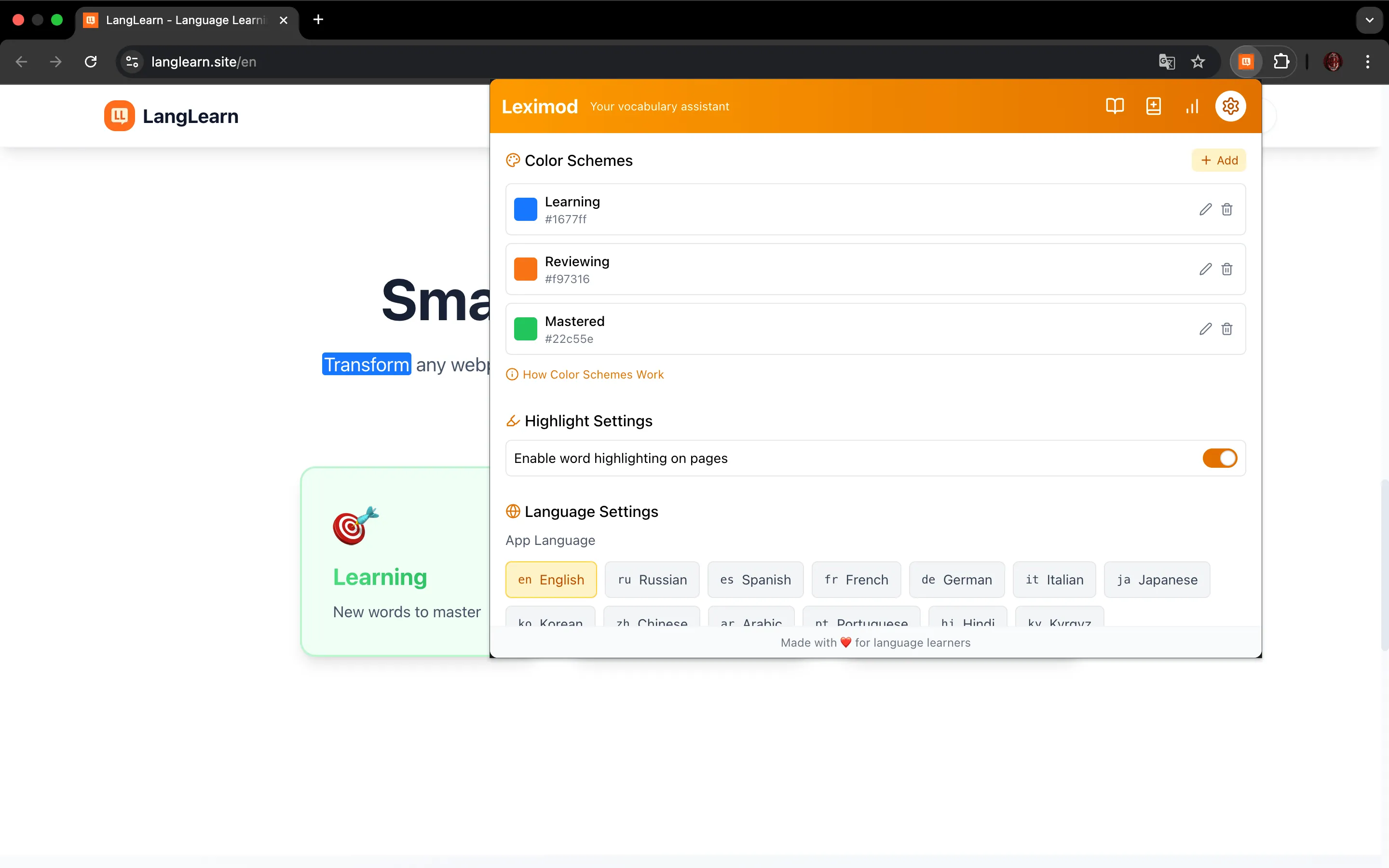
Task: Select Russian as app language
Action: pyautogui.click(x=652, y=580)
